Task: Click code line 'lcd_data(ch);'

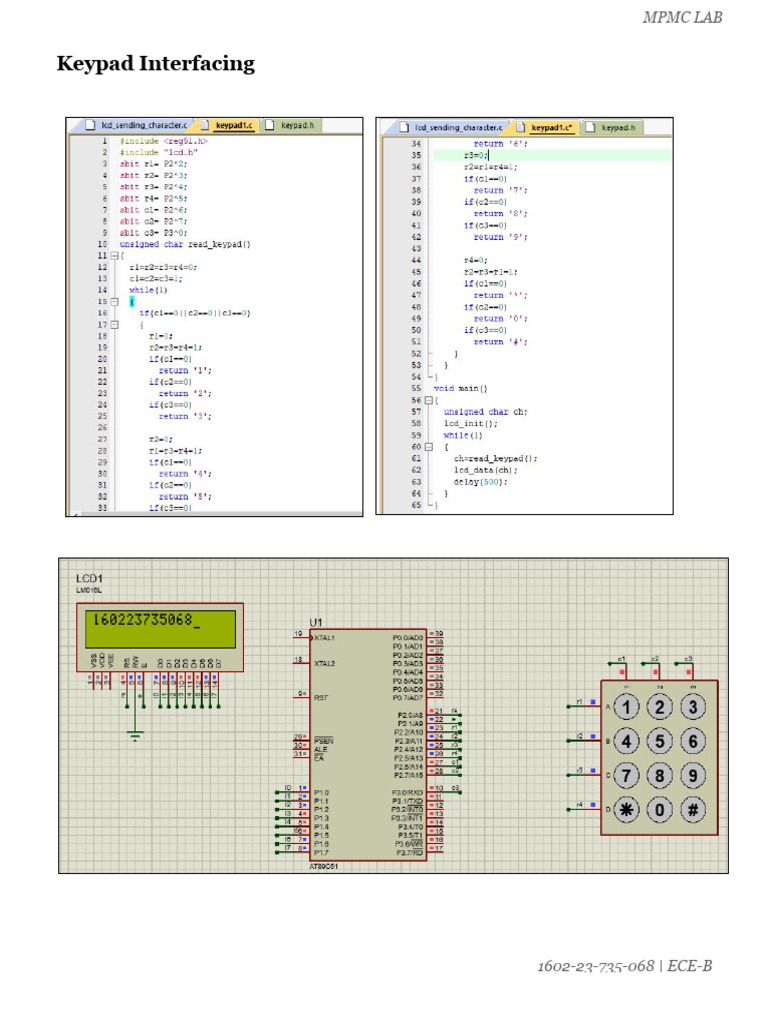Action: 486,470
